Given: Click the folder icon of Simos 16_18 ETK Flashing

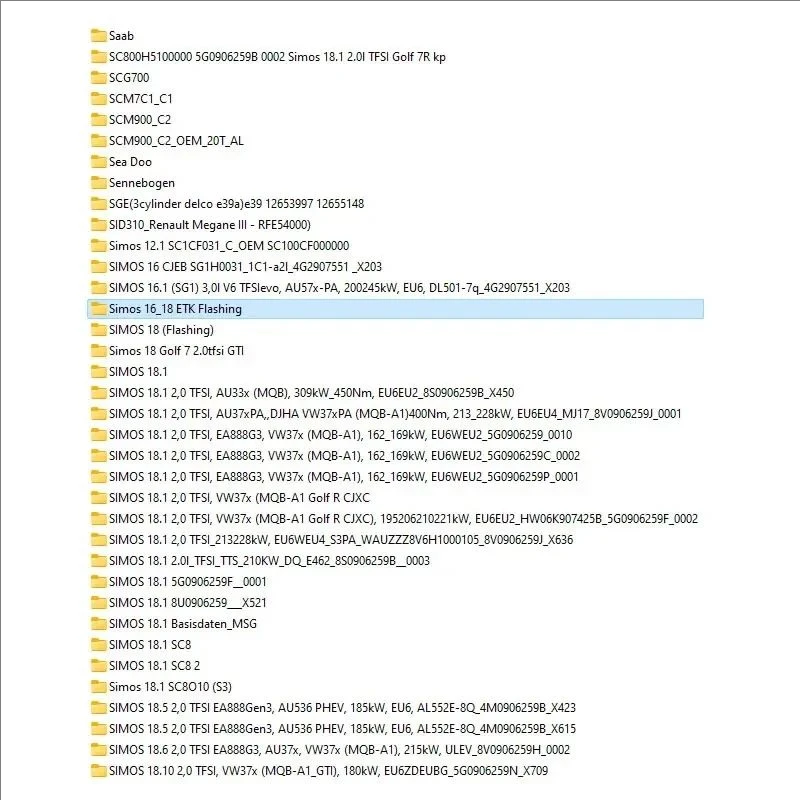Looking at the screenshot, I should (98, 309).
